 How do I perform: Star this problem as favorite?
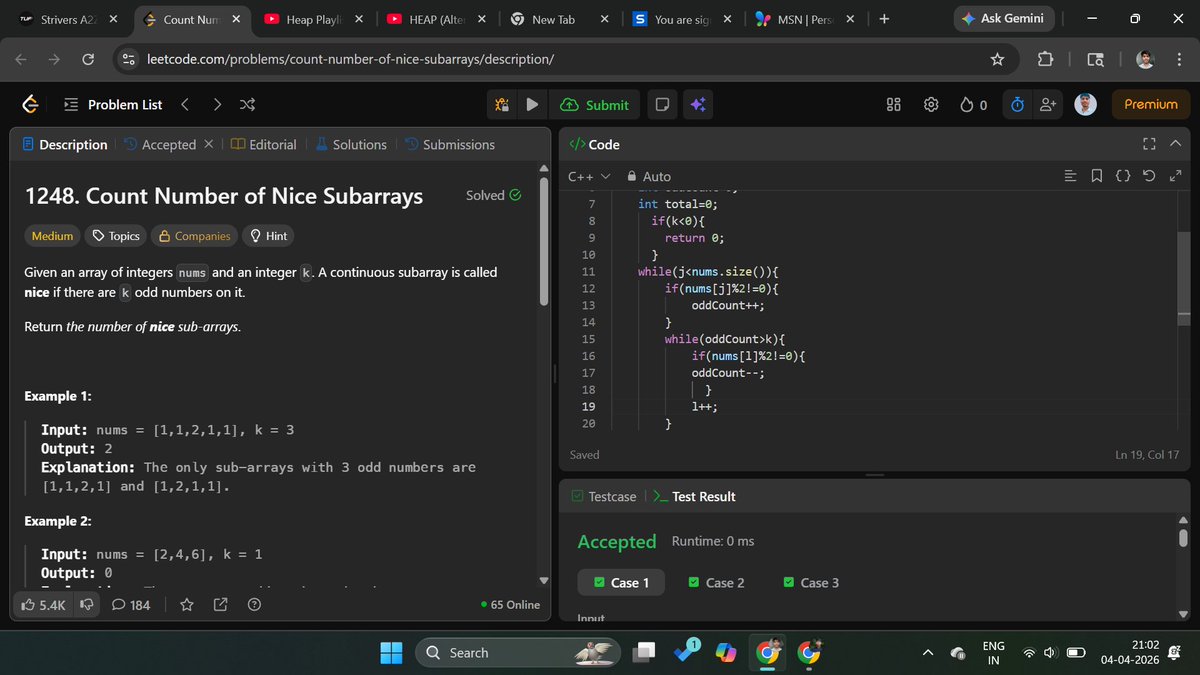(186, 604)
